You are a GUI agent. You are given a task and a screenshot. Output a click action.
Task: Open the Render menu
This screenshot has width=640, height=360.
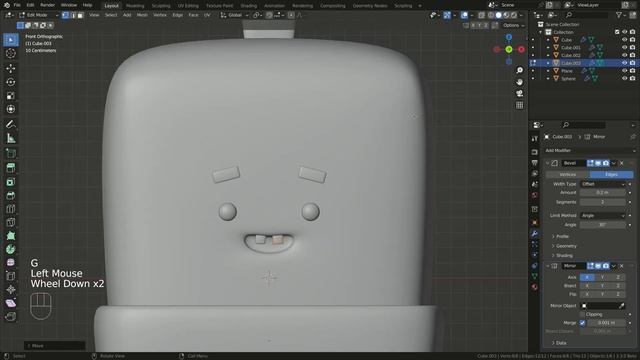[x=47, y=5]
